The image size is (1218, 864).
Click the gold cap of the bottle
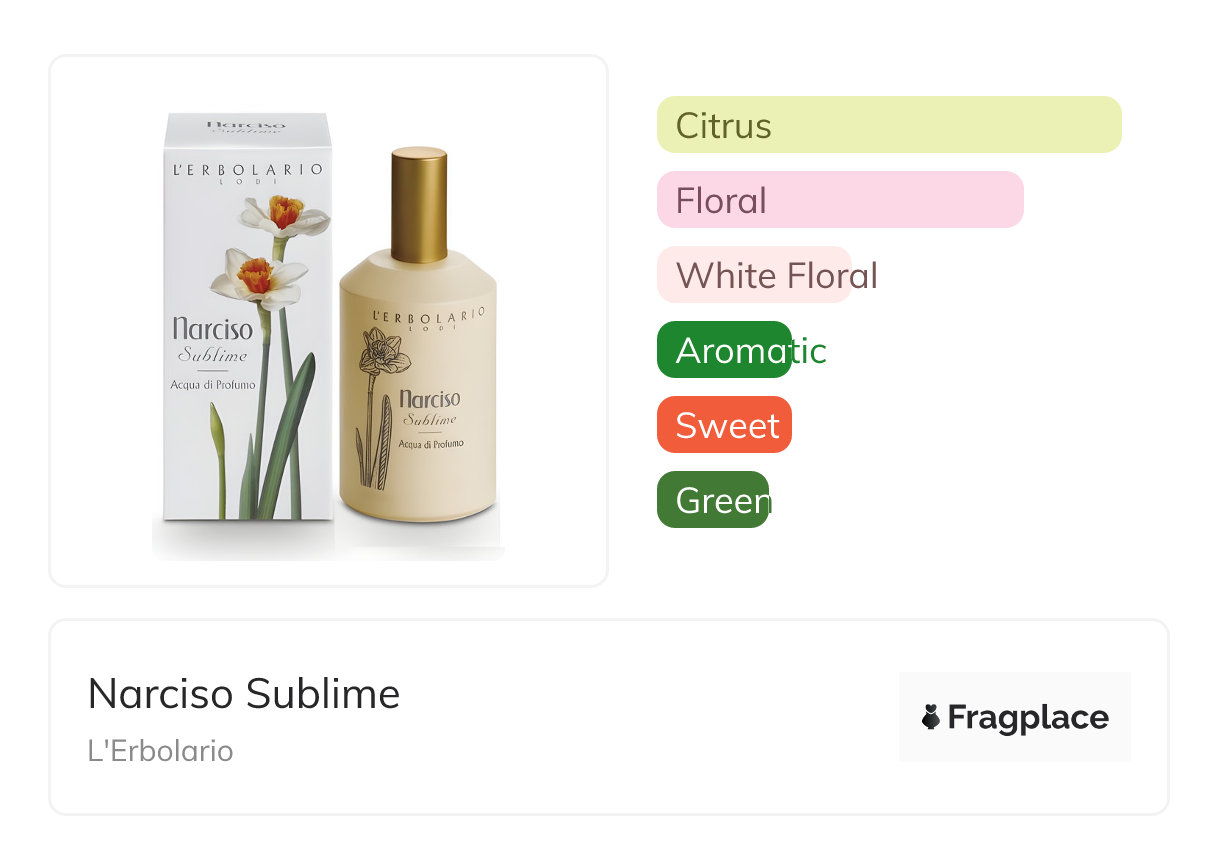click(418, 205)
